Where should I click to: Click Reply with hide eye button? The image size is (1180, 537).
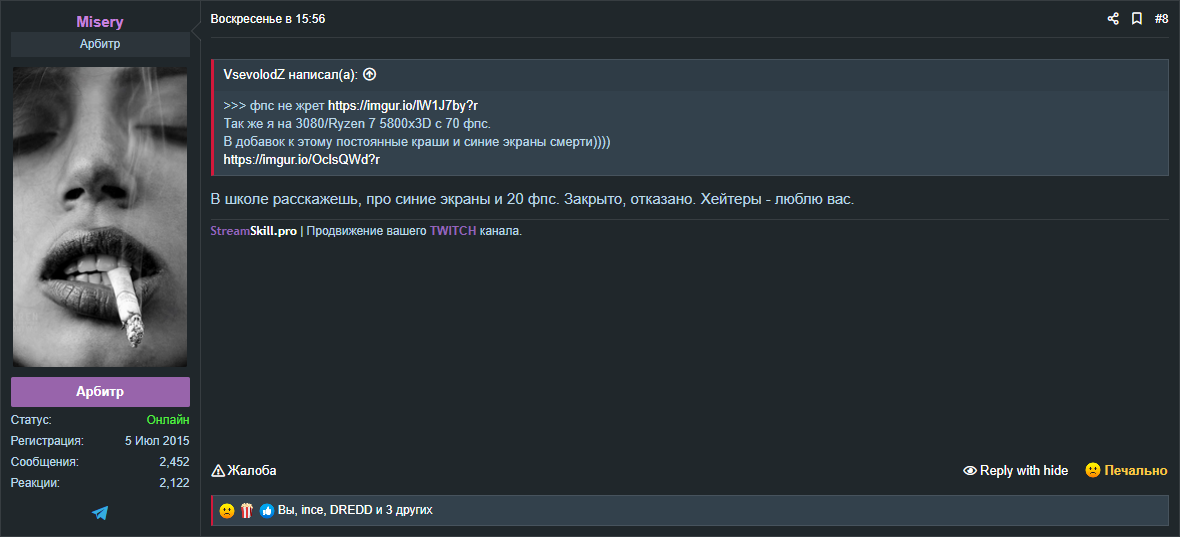(1015, 471)
